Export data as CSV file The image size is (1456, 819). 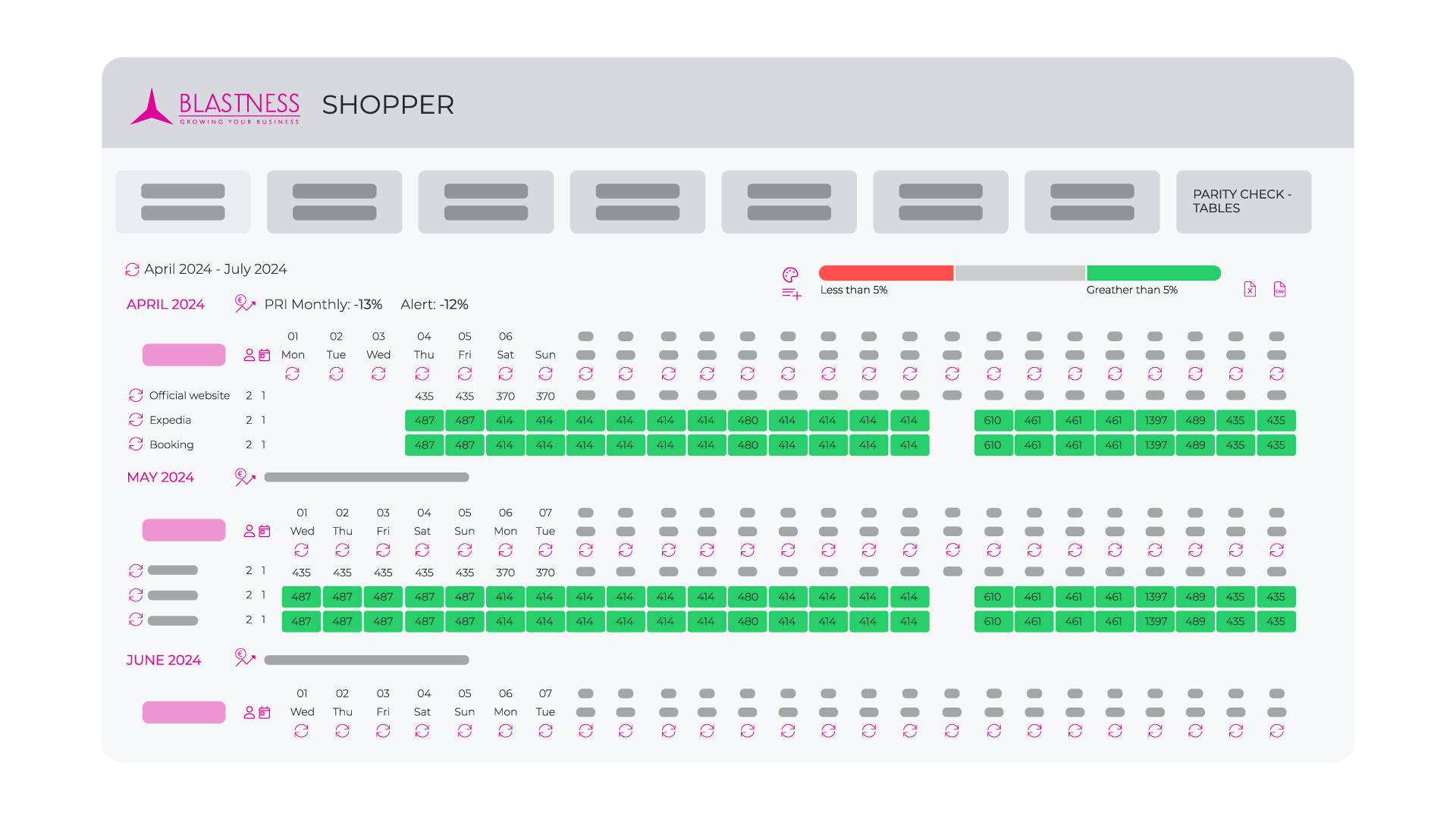click(1279, 289)
